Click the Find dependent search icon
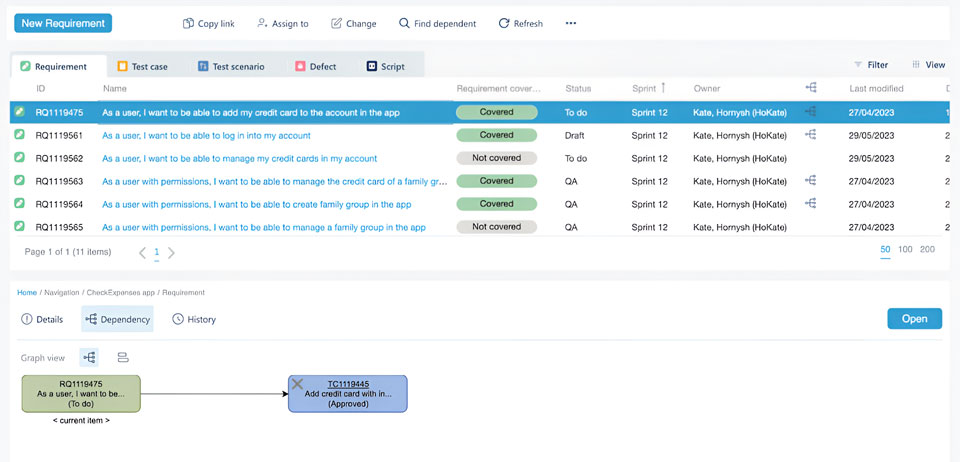This screenshot has width=960, height=462. 404,23
